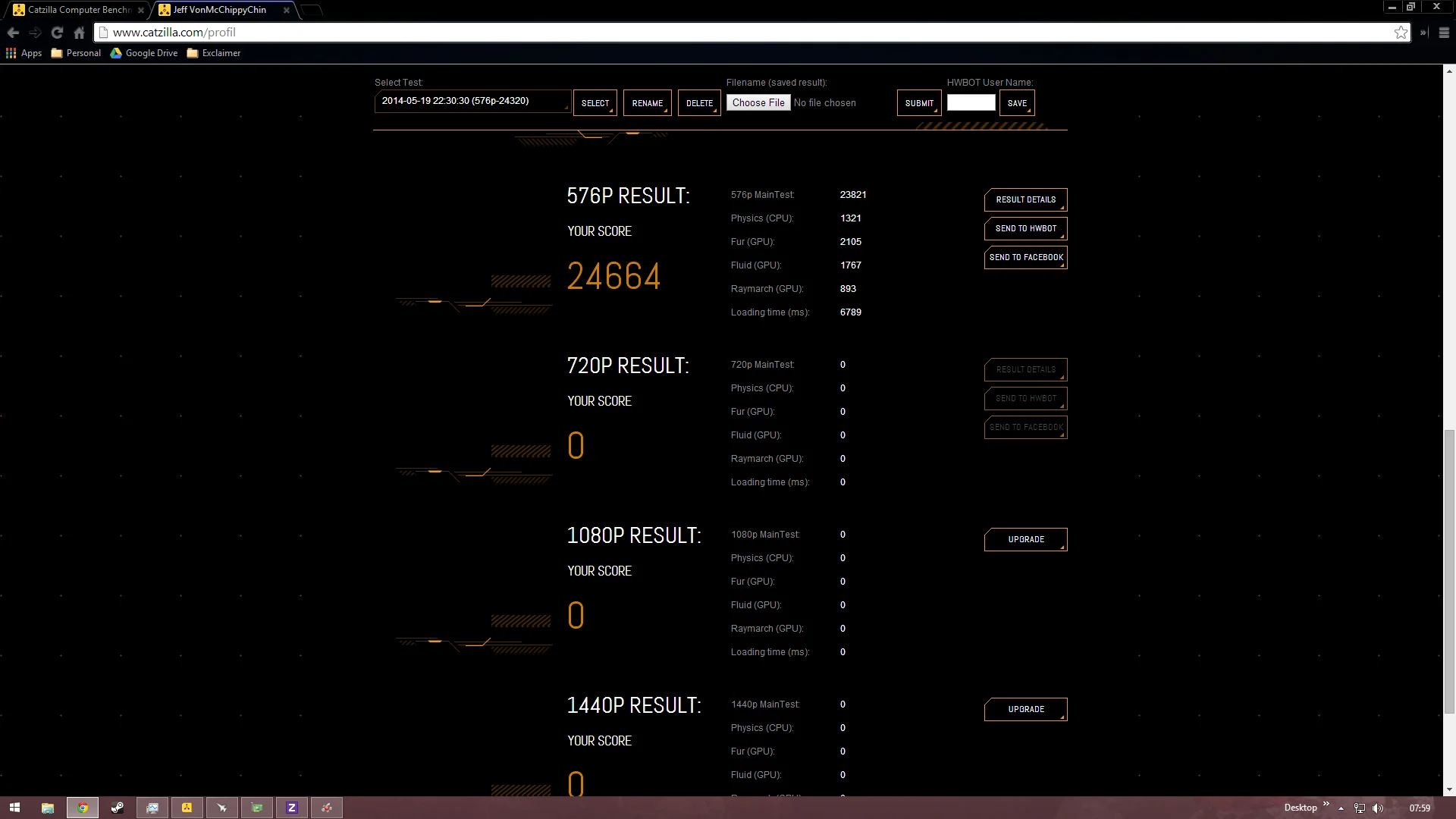Expand the Desktop toolbar chevron

1326,804
